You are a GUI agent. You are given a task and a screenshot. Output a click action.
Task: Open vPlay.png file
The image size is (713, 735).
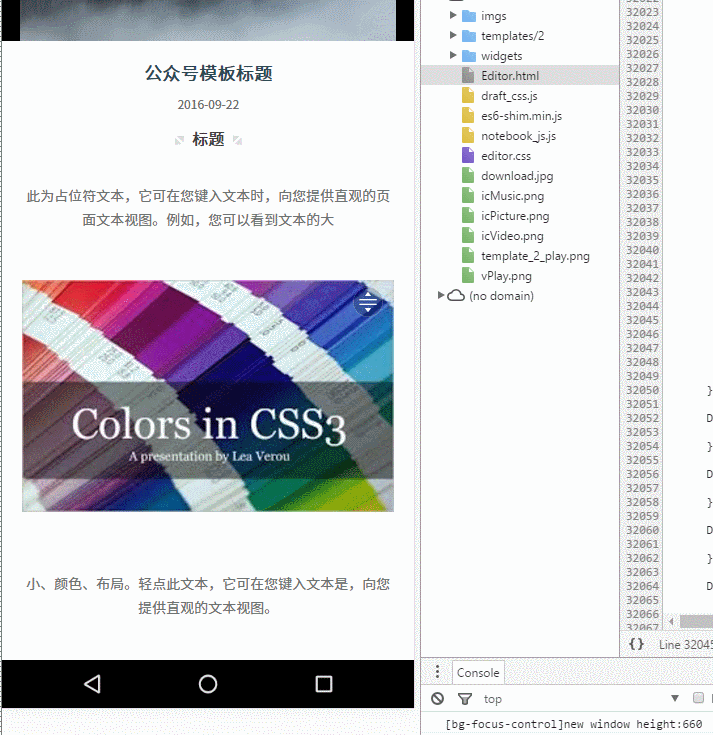click(x=506, y=277)
